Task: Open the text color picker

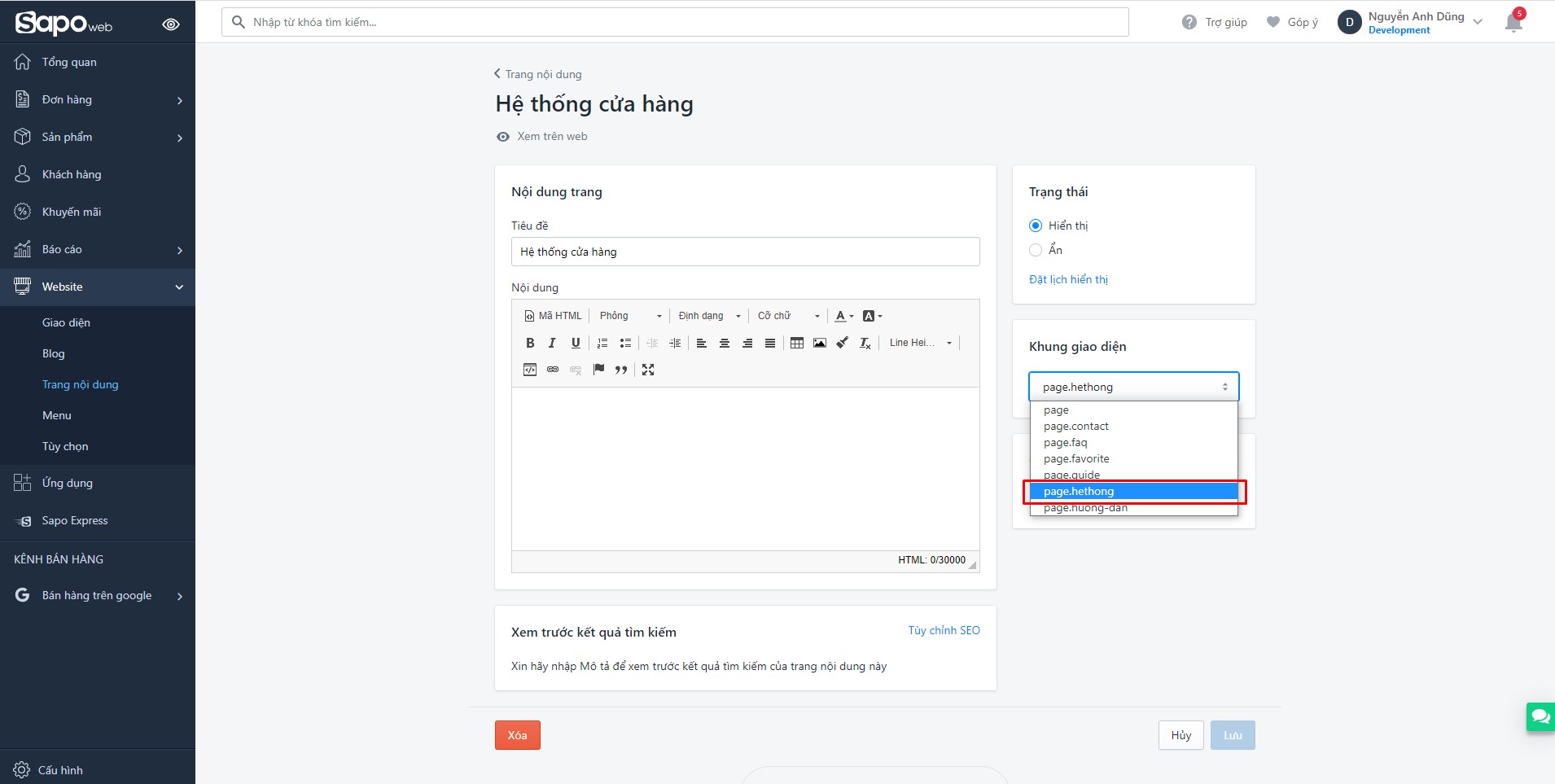Action: point(843,316)
